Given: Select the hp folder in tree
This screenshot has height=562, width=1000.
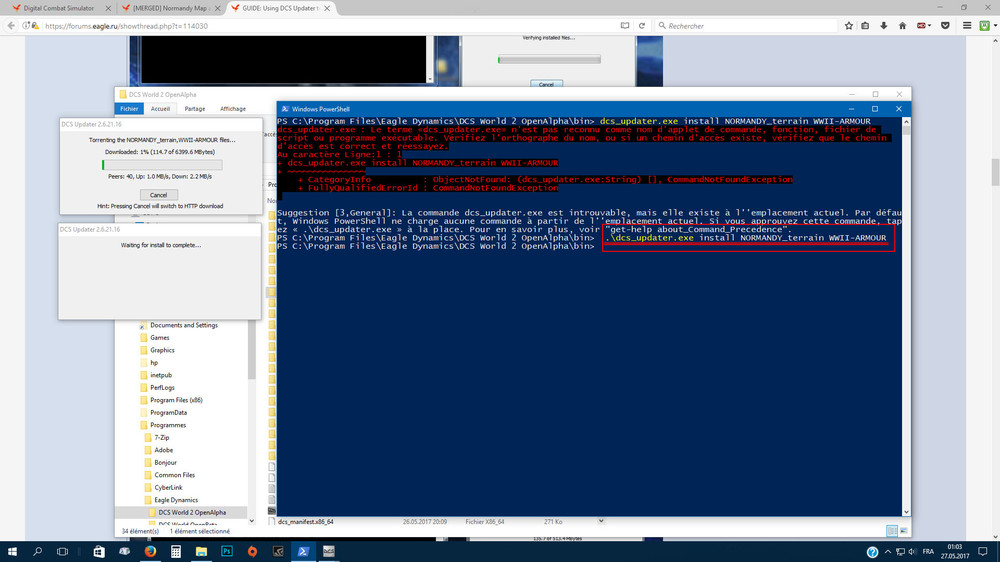Looking at the screenshot, I should [154, 362].
